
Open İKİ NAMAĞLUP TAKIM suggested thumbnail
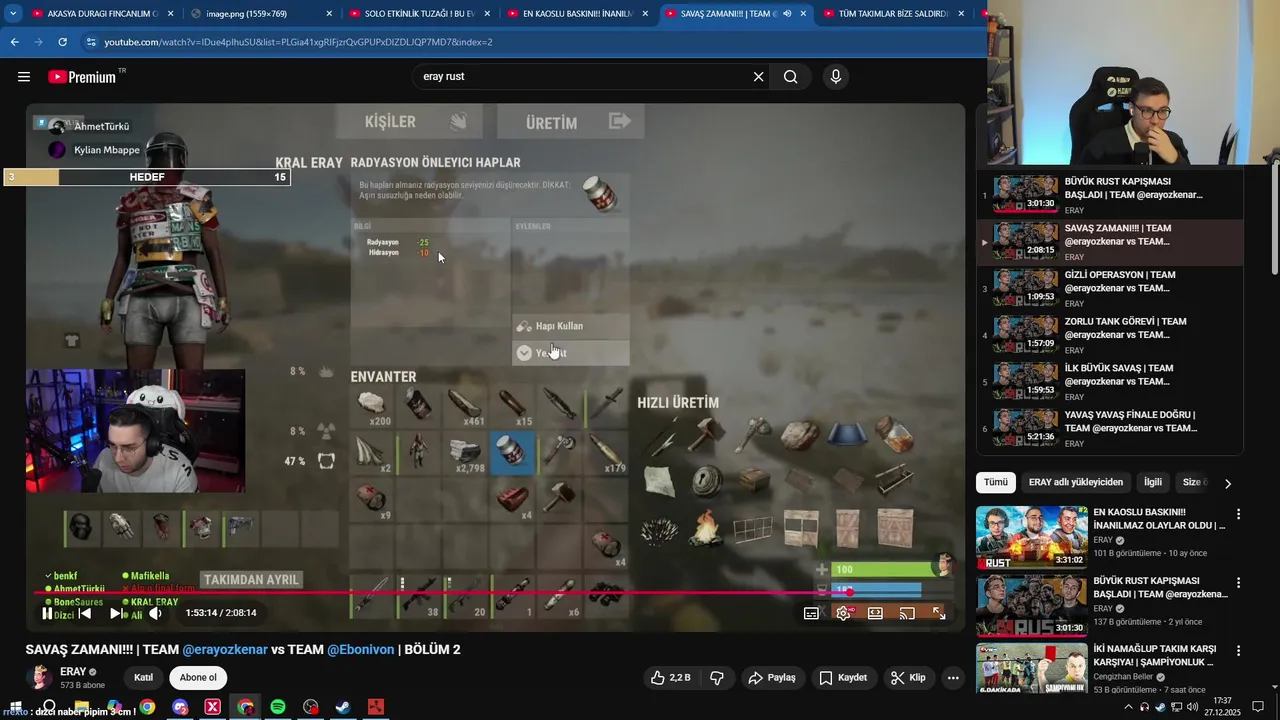point(1031,668)
